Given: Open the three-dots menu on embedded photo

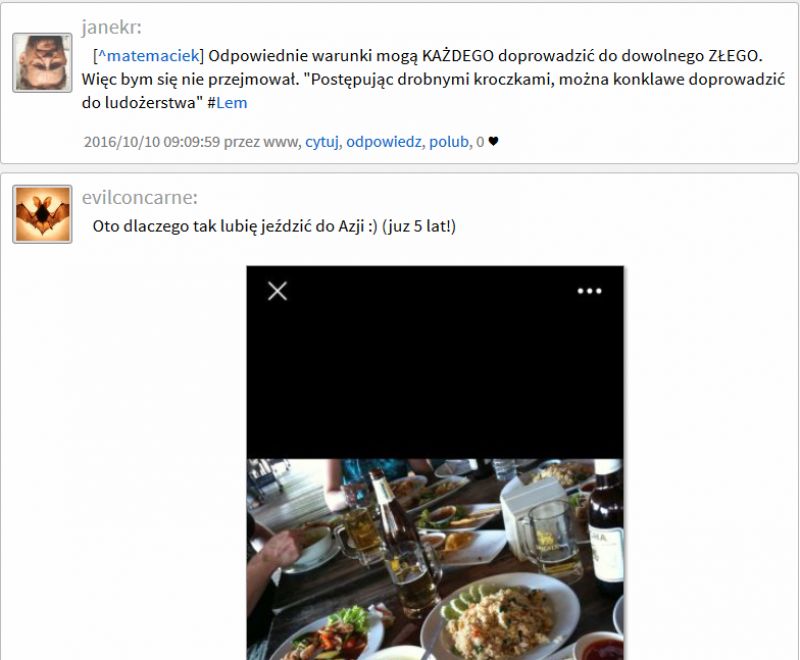Looking at the screenshot, I should pos(589,291).
